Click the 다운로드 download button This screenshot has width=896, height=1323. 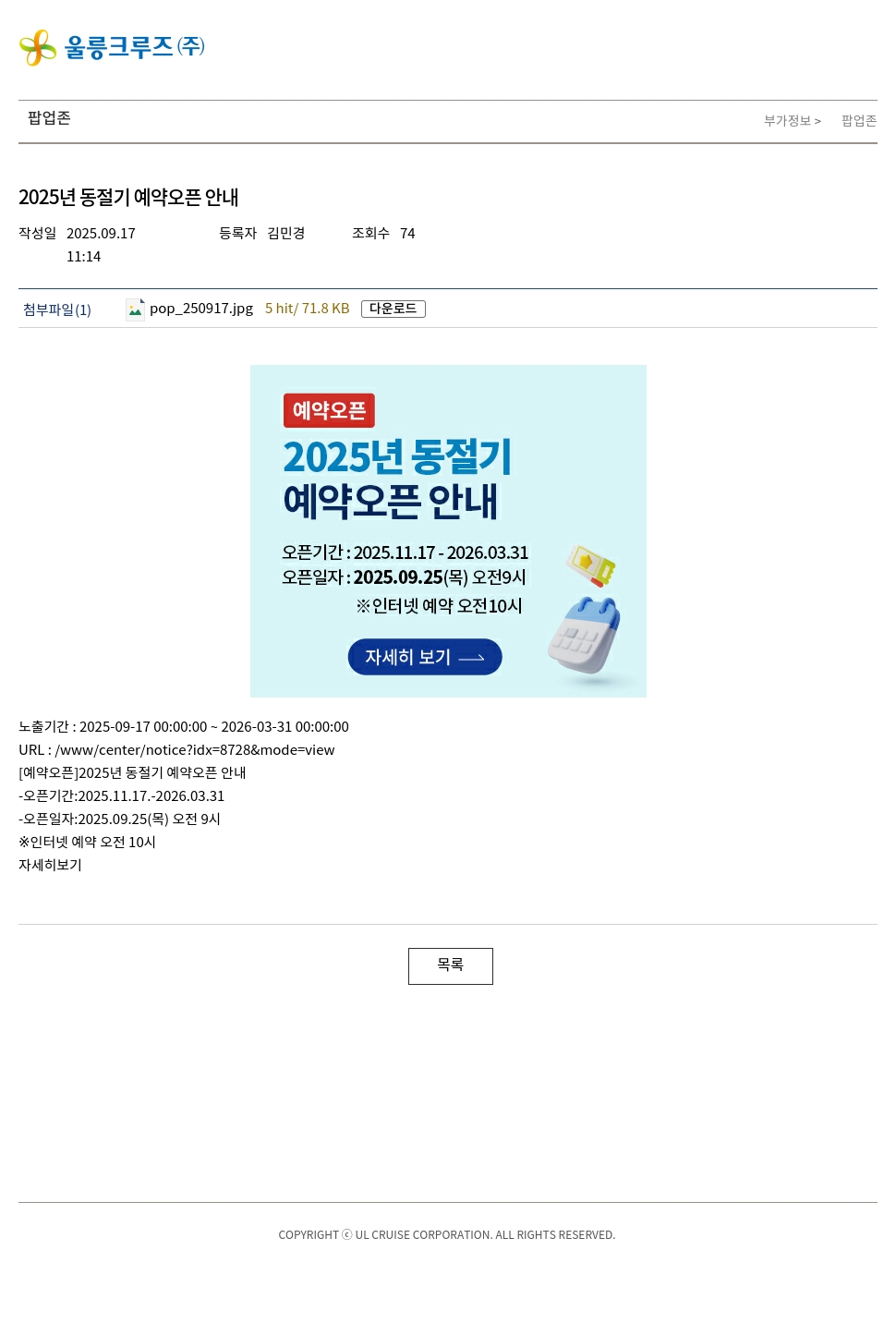pos(394,309)
